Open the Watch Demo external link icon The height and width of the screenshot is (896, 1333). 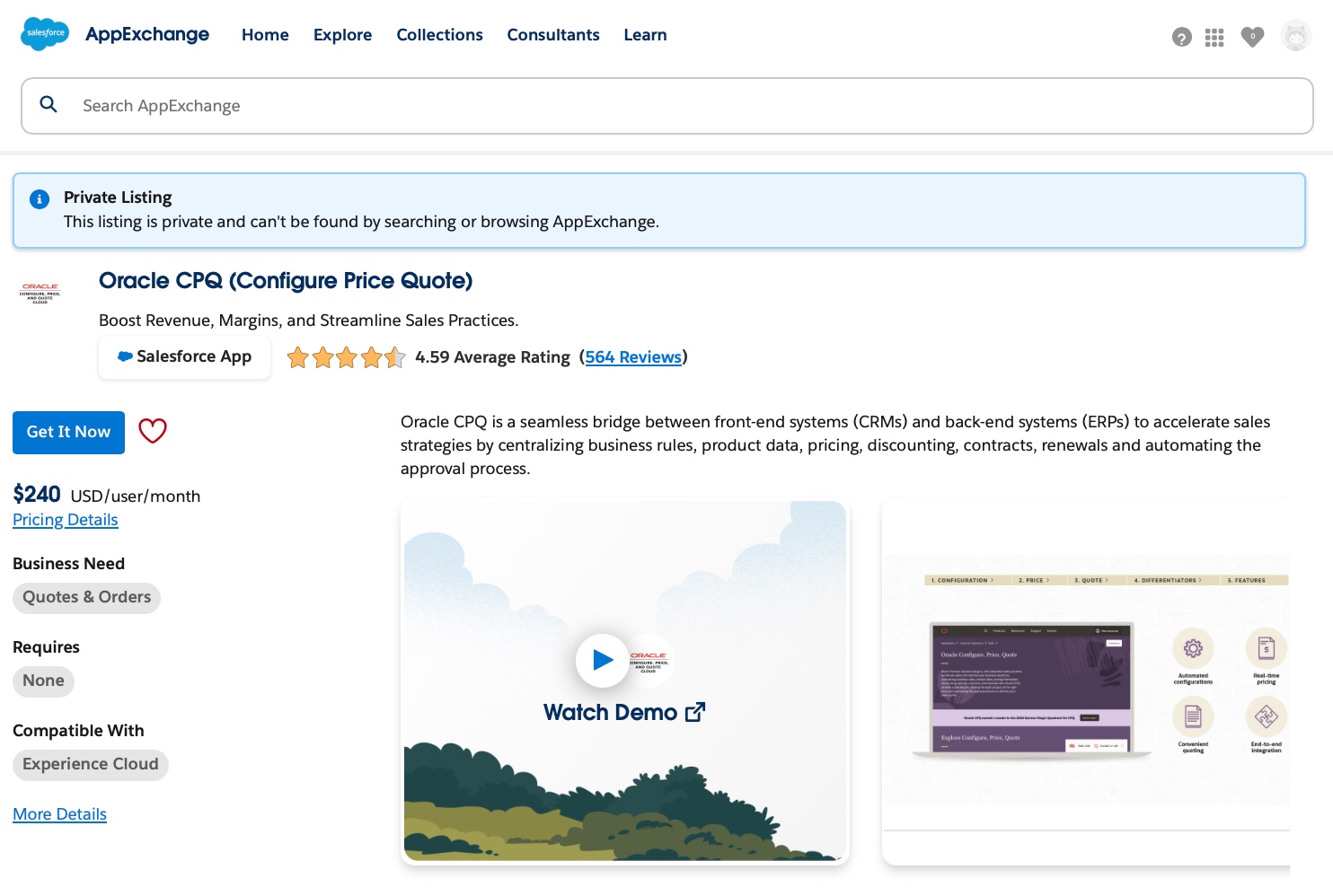pyautogui.click(x=695, y=711)
